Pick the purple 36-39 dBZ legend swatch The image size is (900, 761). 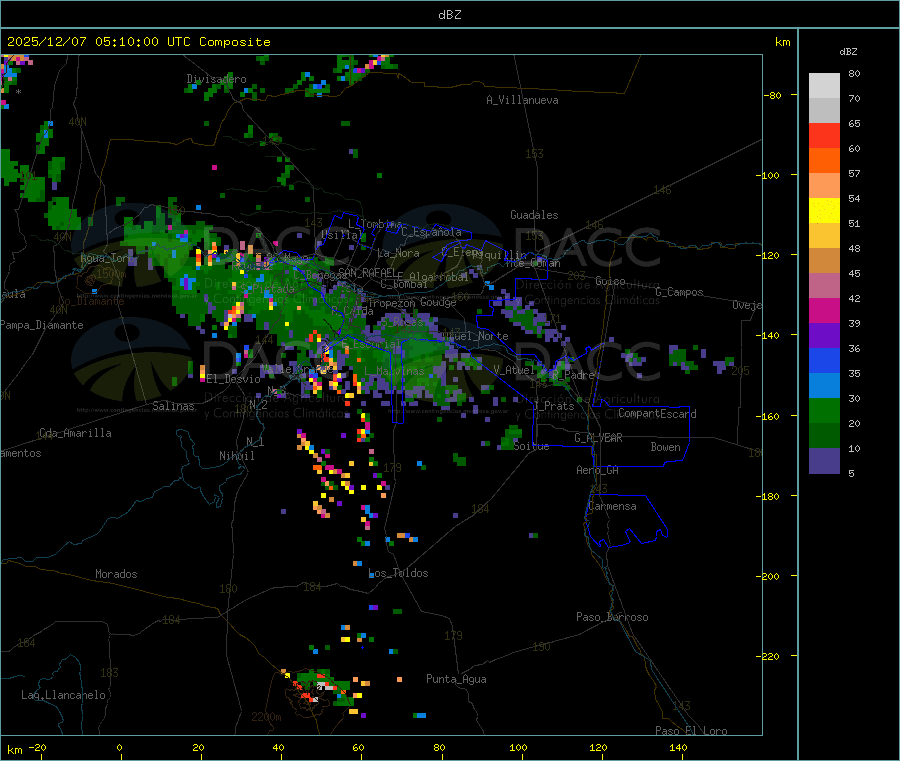tap(824, 336)
